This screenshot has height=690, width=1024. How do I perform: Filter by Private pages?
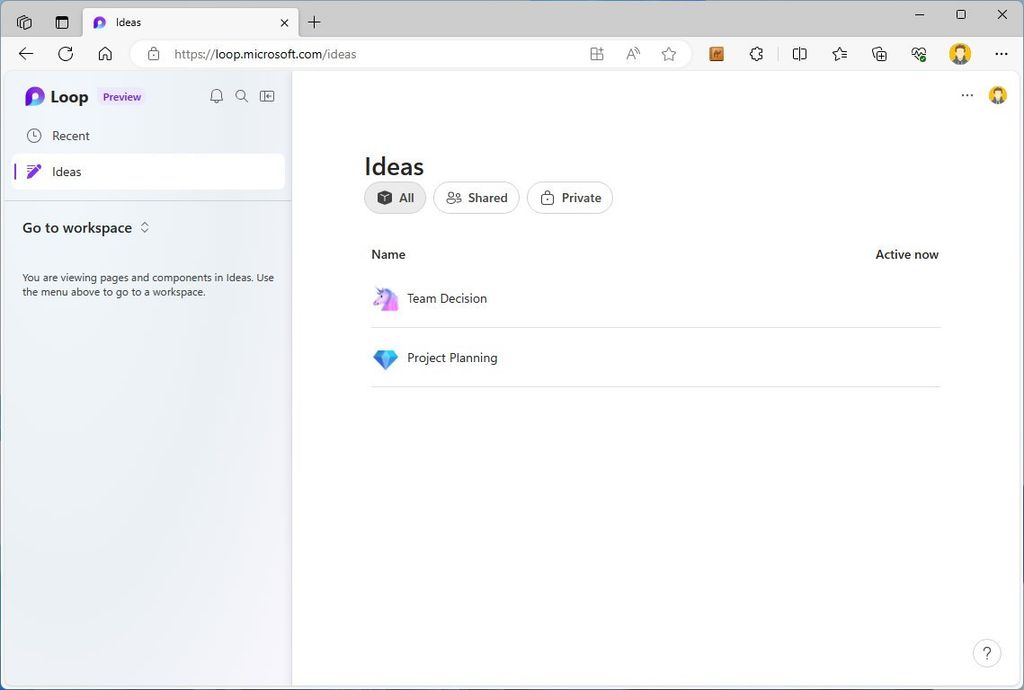point(569,197)
